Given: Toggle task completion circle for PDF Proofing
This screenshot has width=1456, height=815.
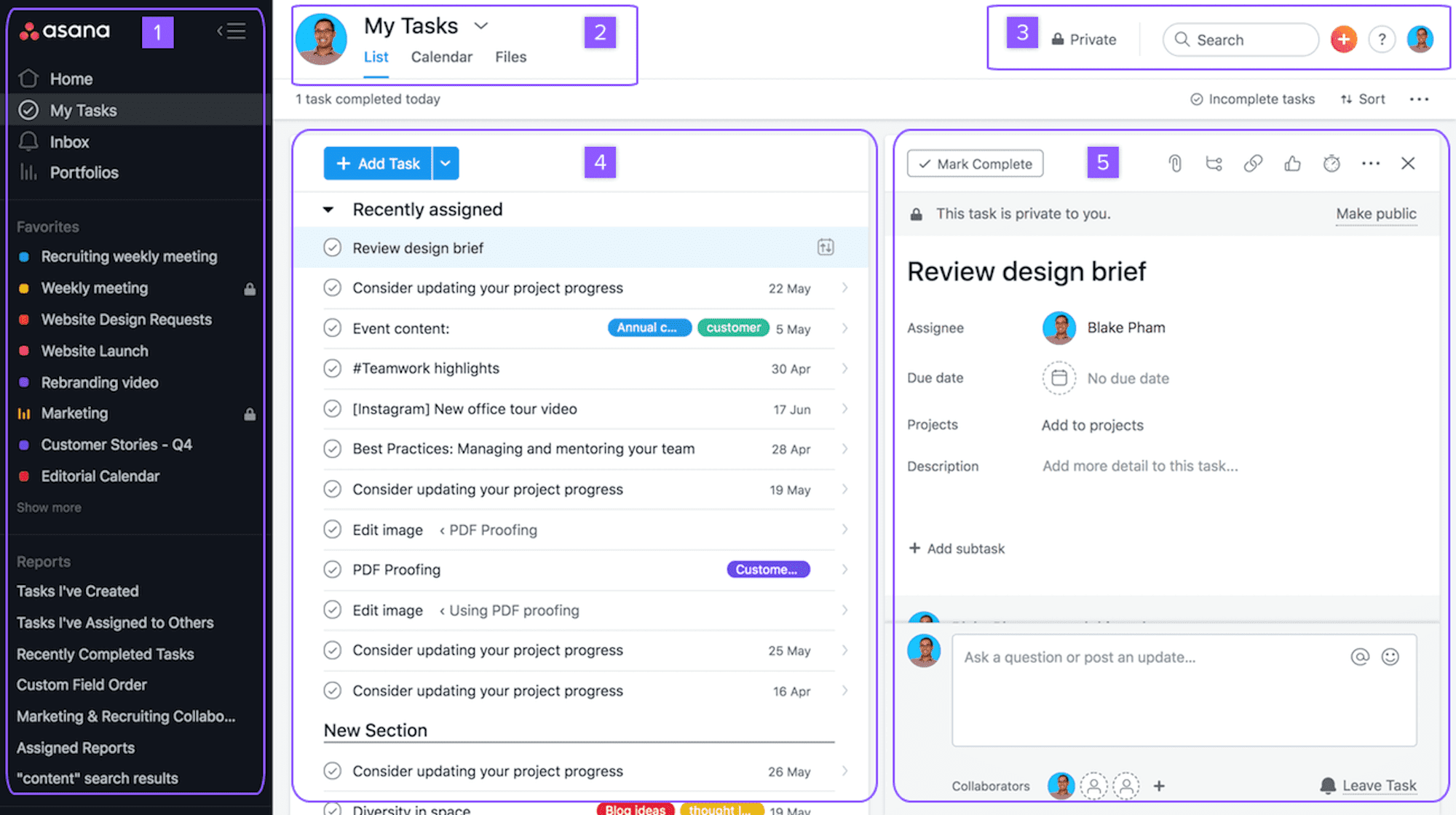Looking at the screenshot, I should pos(333,569).
